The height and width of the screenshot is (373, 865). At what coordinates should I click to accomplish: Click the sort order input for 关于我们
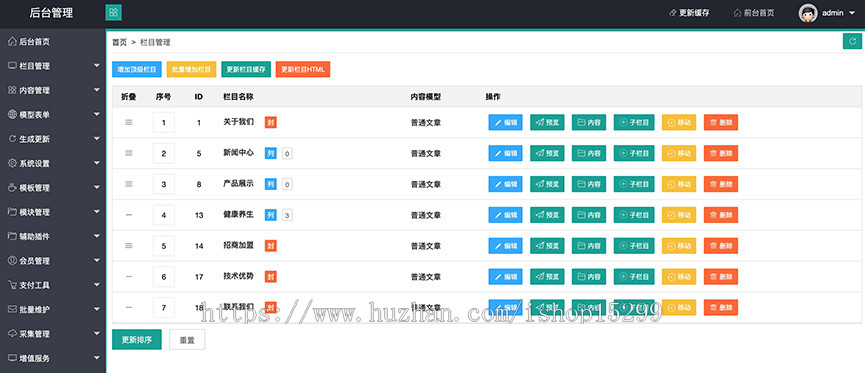tap(164, 122)
